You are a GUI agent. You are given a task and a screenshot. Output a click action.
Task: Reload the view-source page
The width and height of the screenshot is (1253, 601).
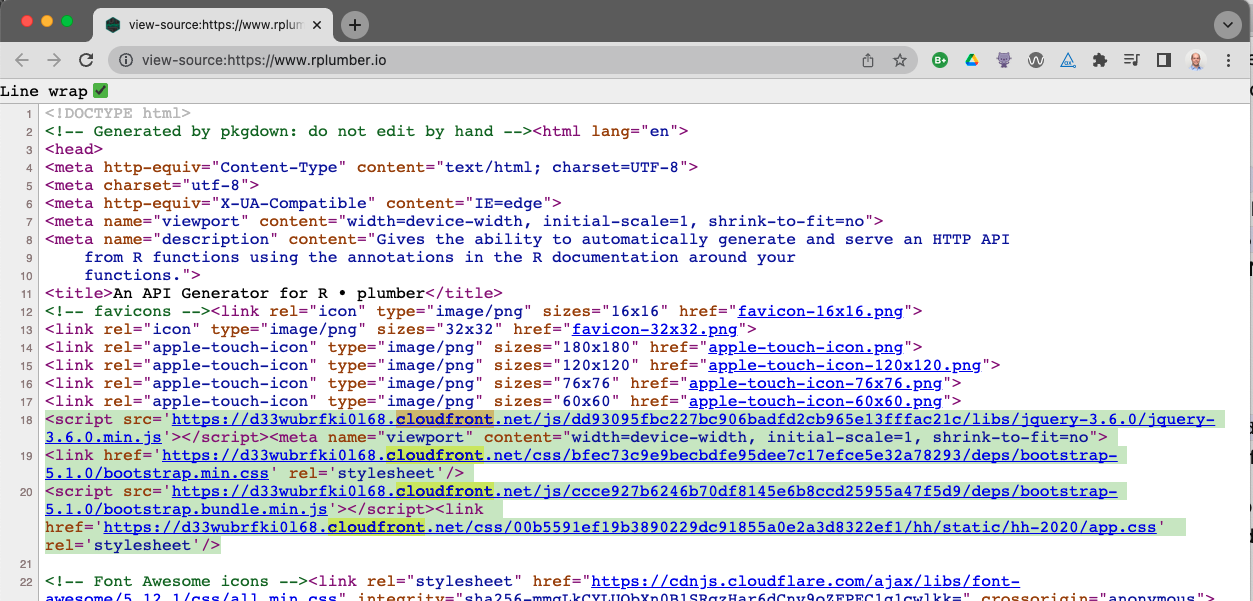(86, 60)
